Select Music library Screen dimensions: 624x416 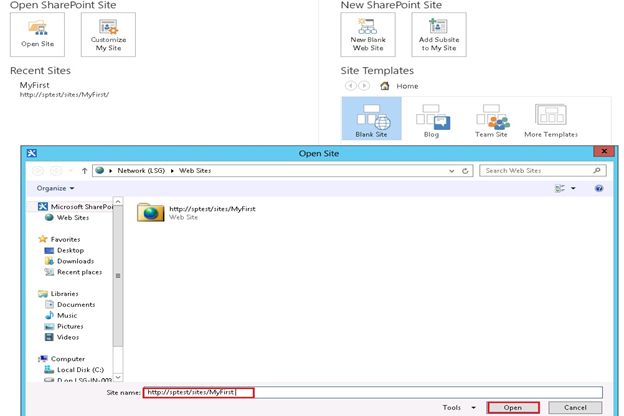tap(61, 315)
